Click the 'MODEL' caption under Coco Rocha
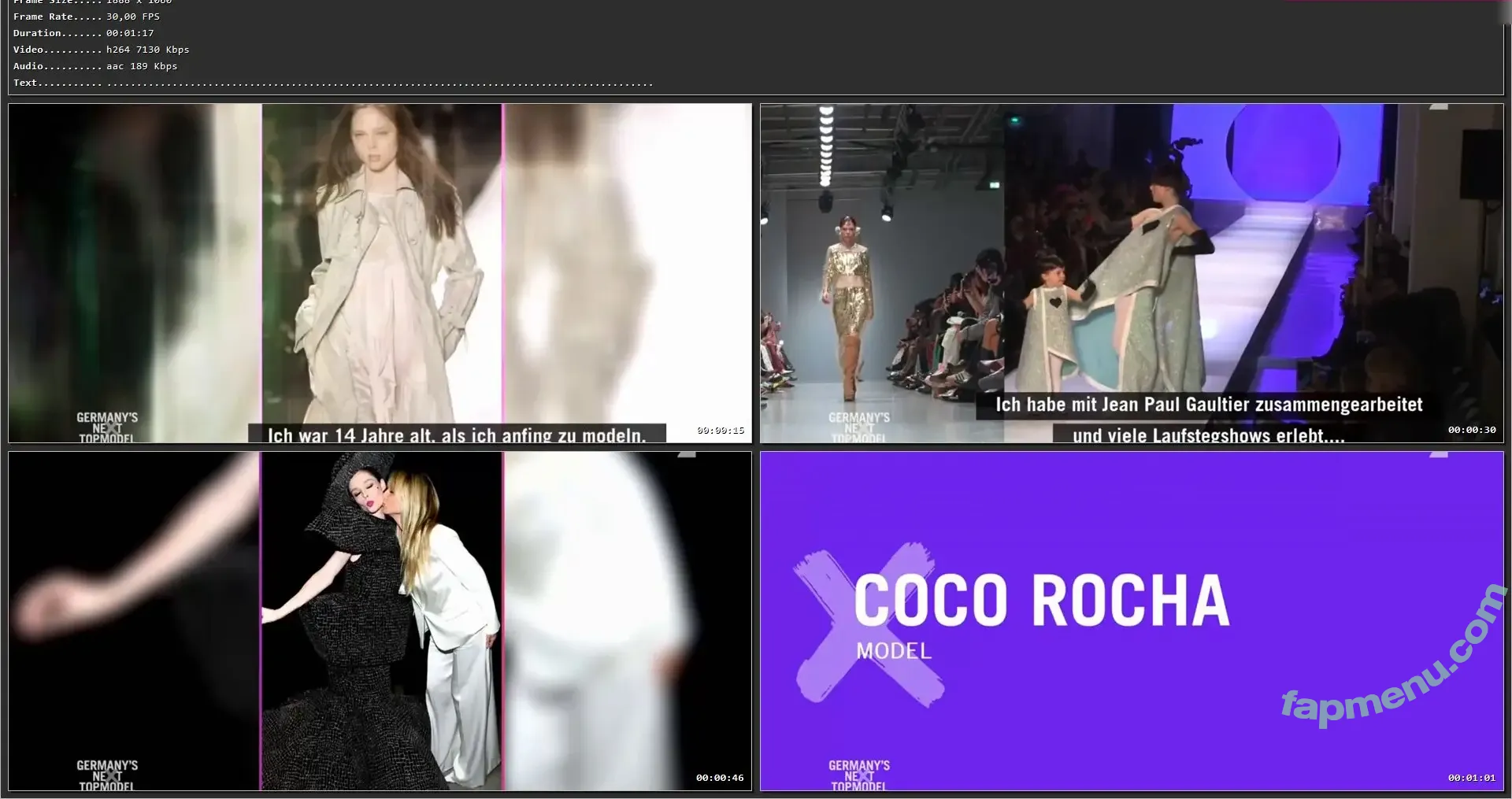This screenshot has height=799, width=1512. click(894, 651)
